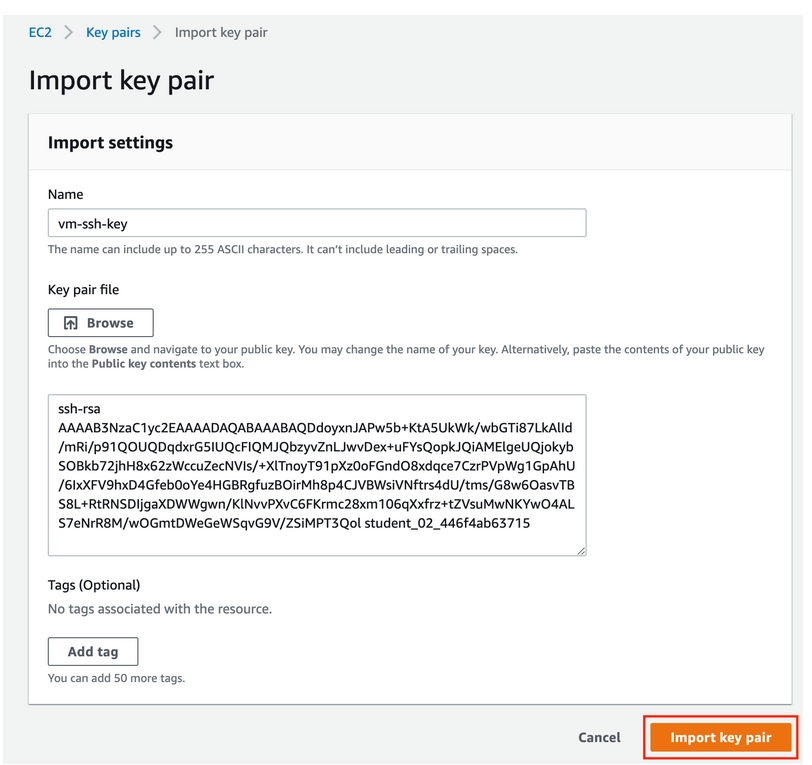Viewport: 812px width, 765px height.
Task: Select the bold Public key contents hint text
Action: click(x=144, y=364)
